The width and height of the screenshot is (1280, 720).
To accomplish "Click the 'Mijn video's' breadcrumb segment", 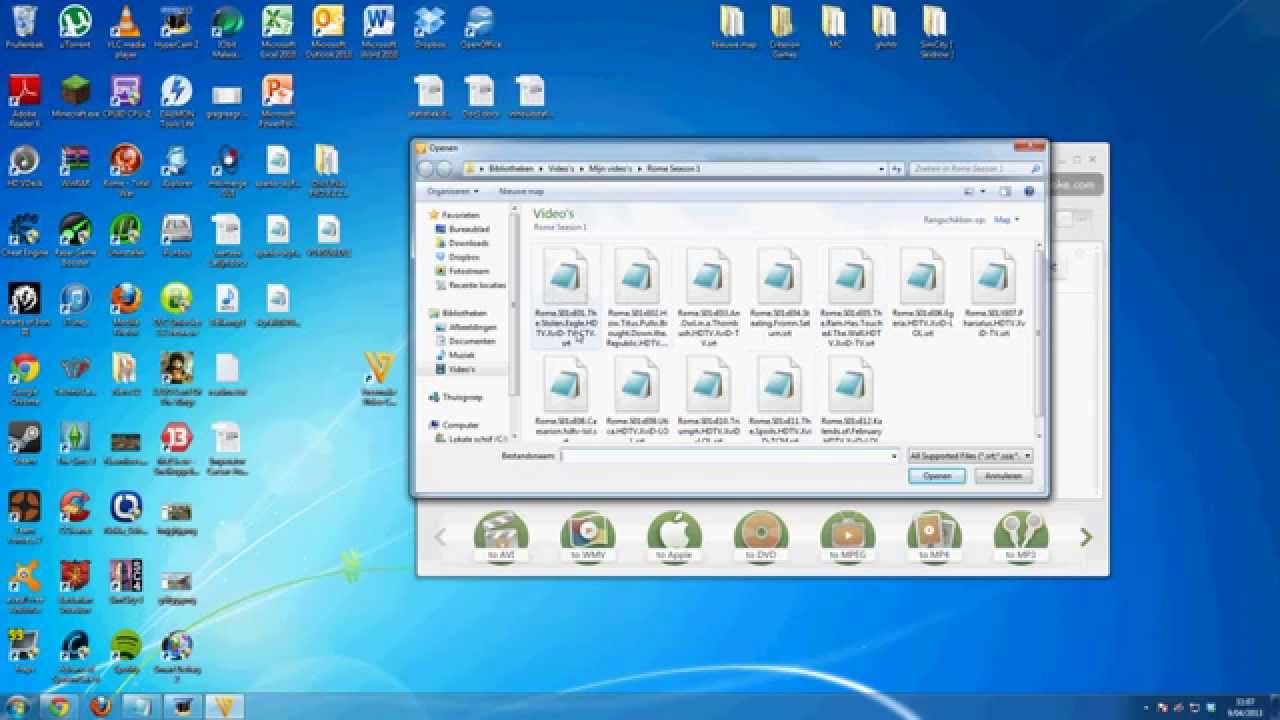I will 612,169.
